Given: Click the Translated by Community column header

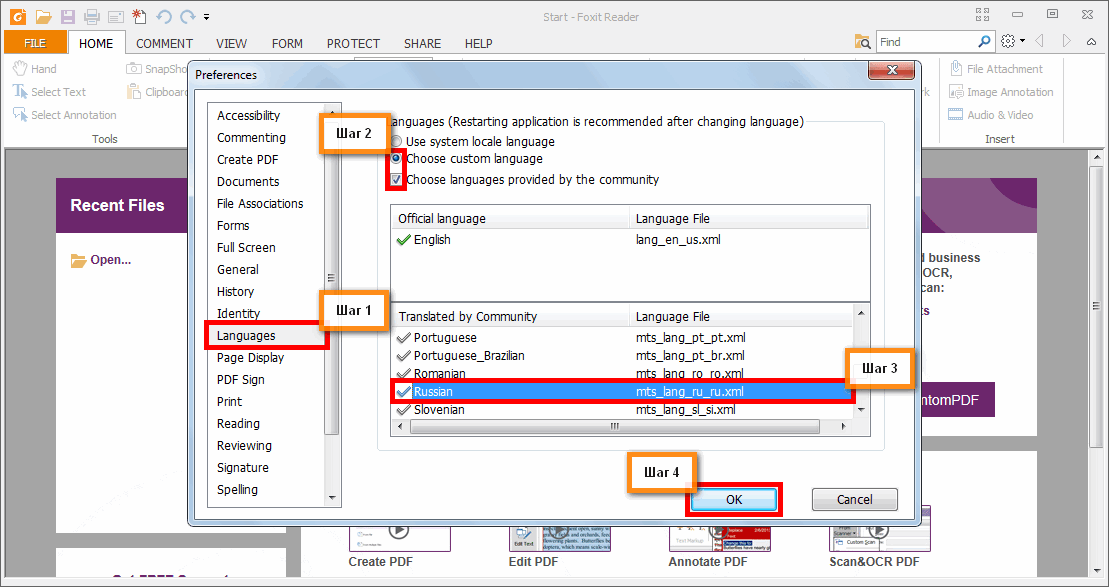Looking at the screenshot, I should click(511, 316).
